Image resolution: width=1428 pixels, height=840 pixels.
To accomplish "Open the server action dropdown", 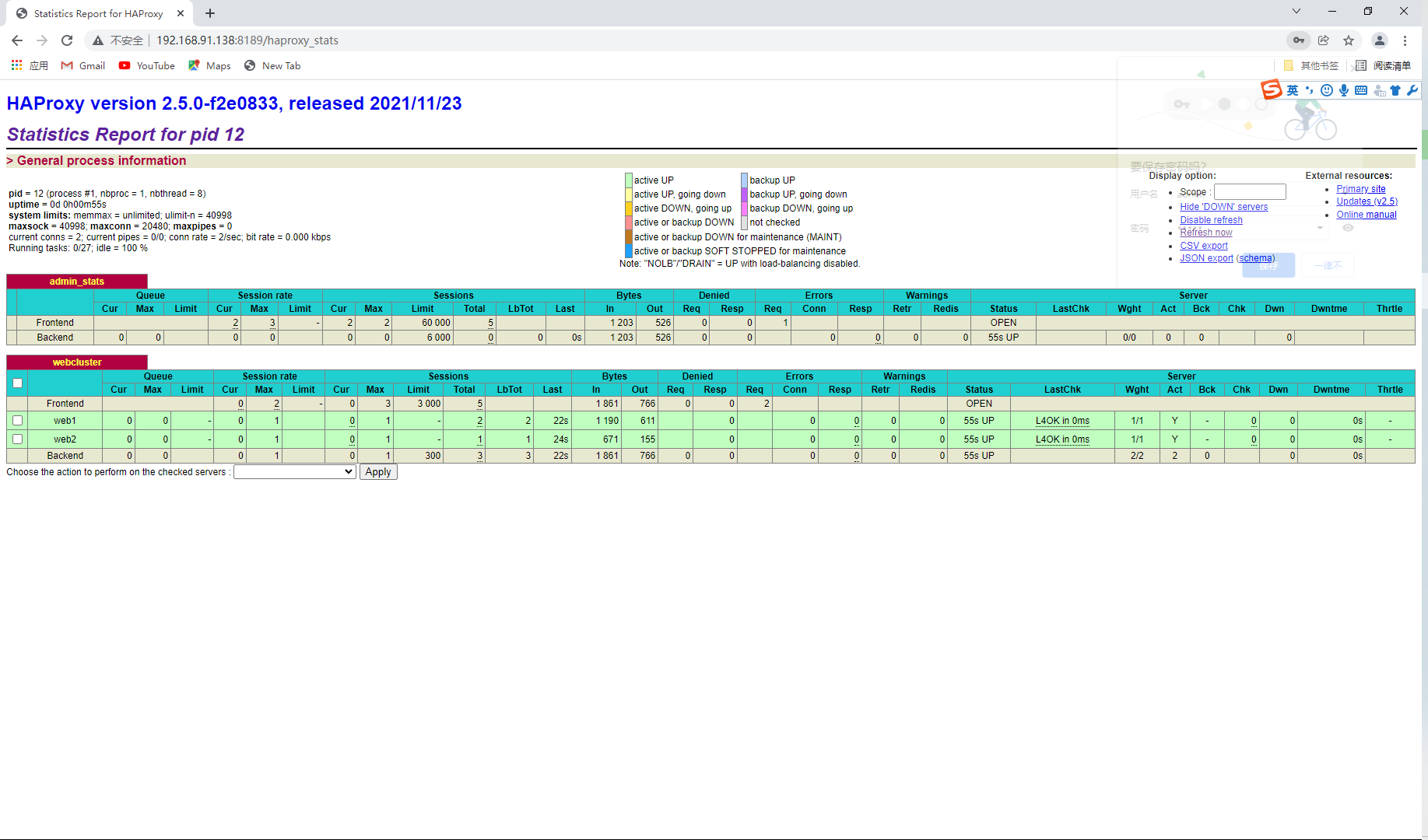I will [295, 472].
